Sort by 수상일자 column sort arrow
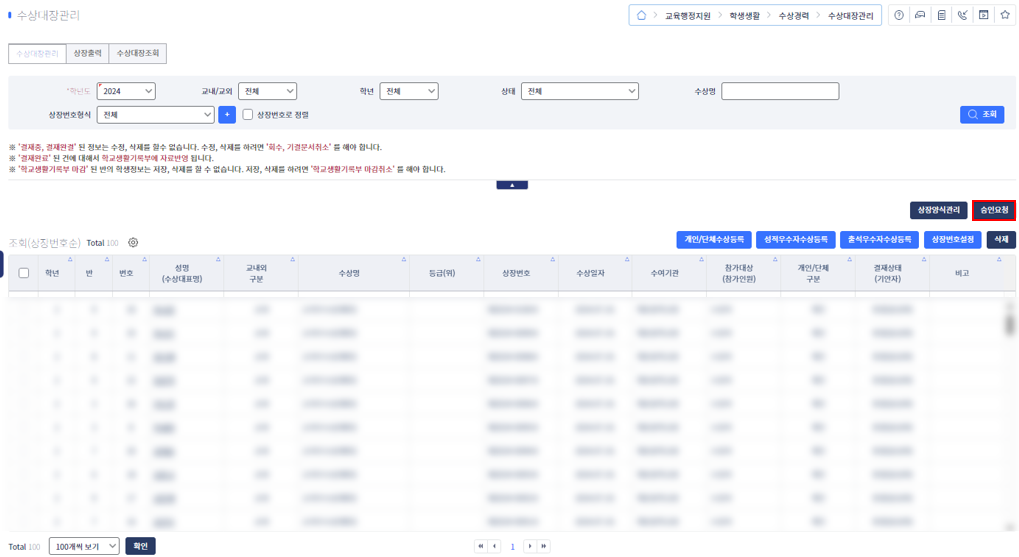Screen dimensions: 1019x557 (x=627, y=259)
